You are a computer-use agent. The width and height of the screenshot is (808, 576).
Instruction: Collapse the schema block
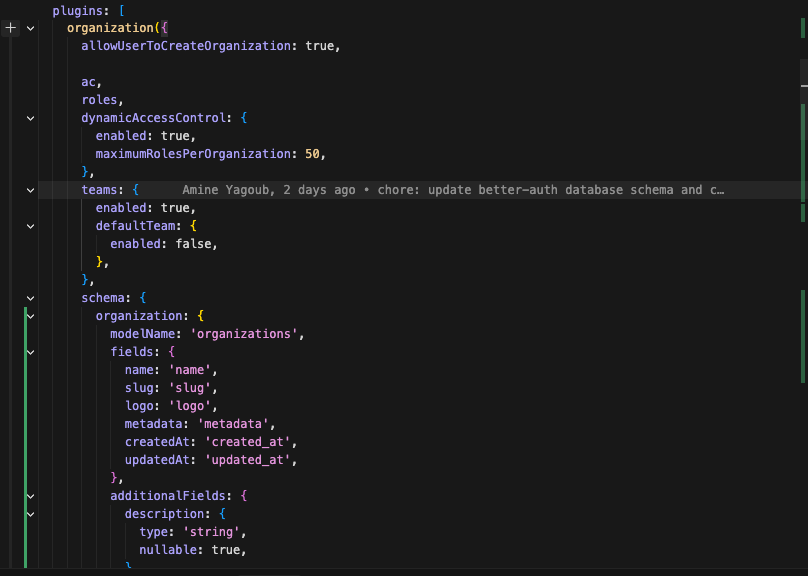(29, 297)
